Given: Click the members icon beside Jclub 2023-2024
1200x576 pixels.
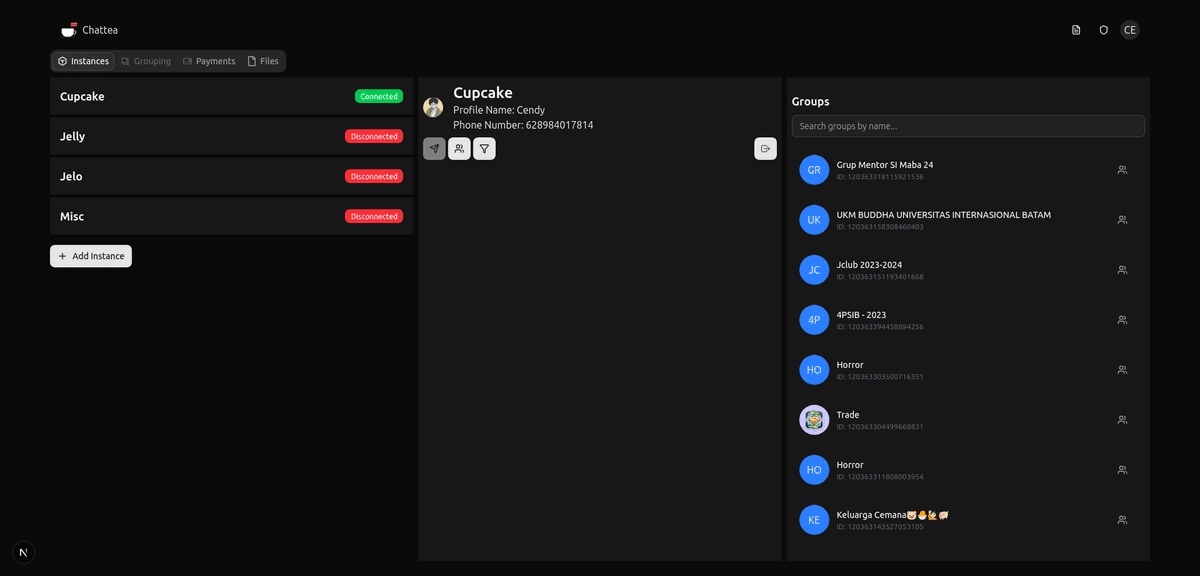Looking at the screenshot, I should coord(1122,270).
